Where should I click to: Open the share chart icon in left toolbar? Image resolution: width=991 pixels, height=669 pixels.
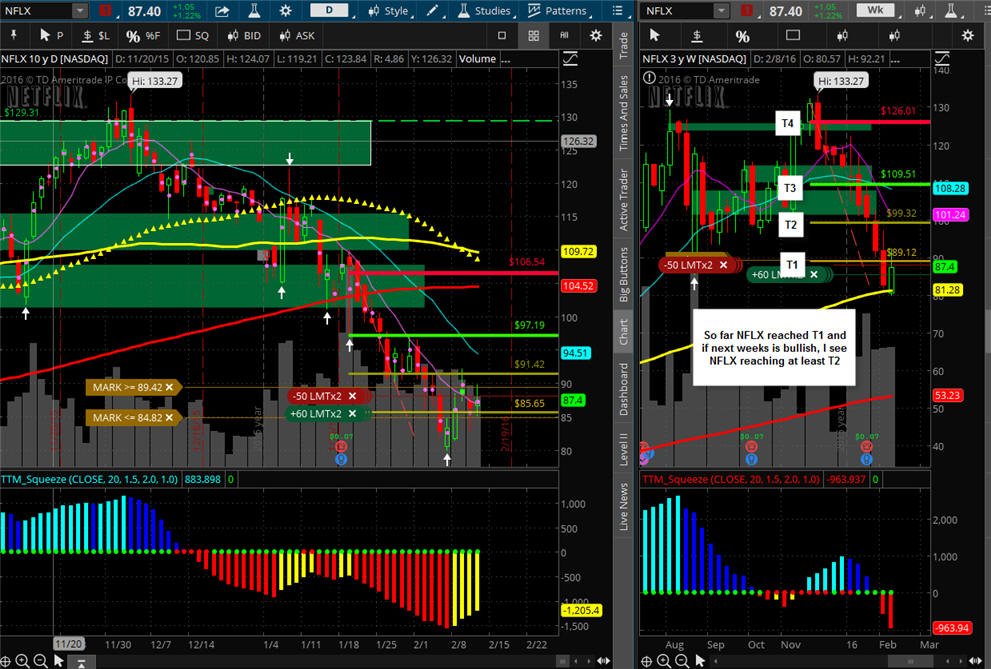(222, 11)
